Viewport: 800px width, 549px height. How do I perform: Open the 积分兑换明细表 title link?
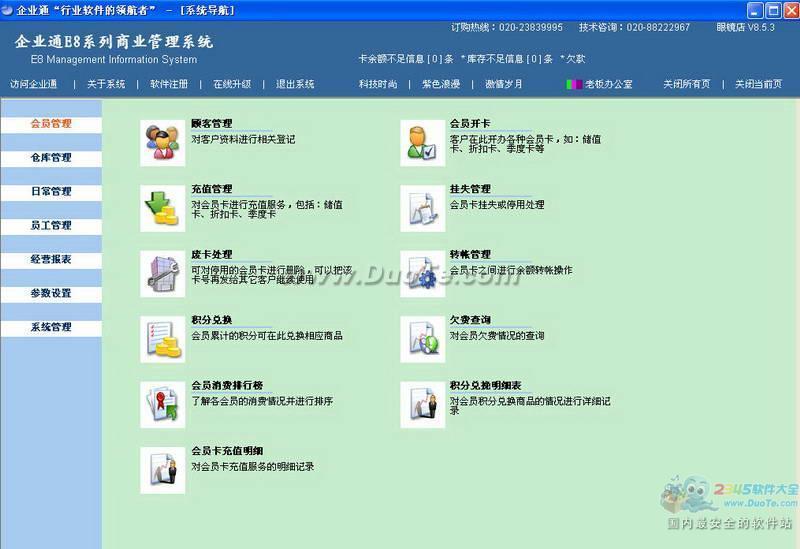tap(485, 385)
